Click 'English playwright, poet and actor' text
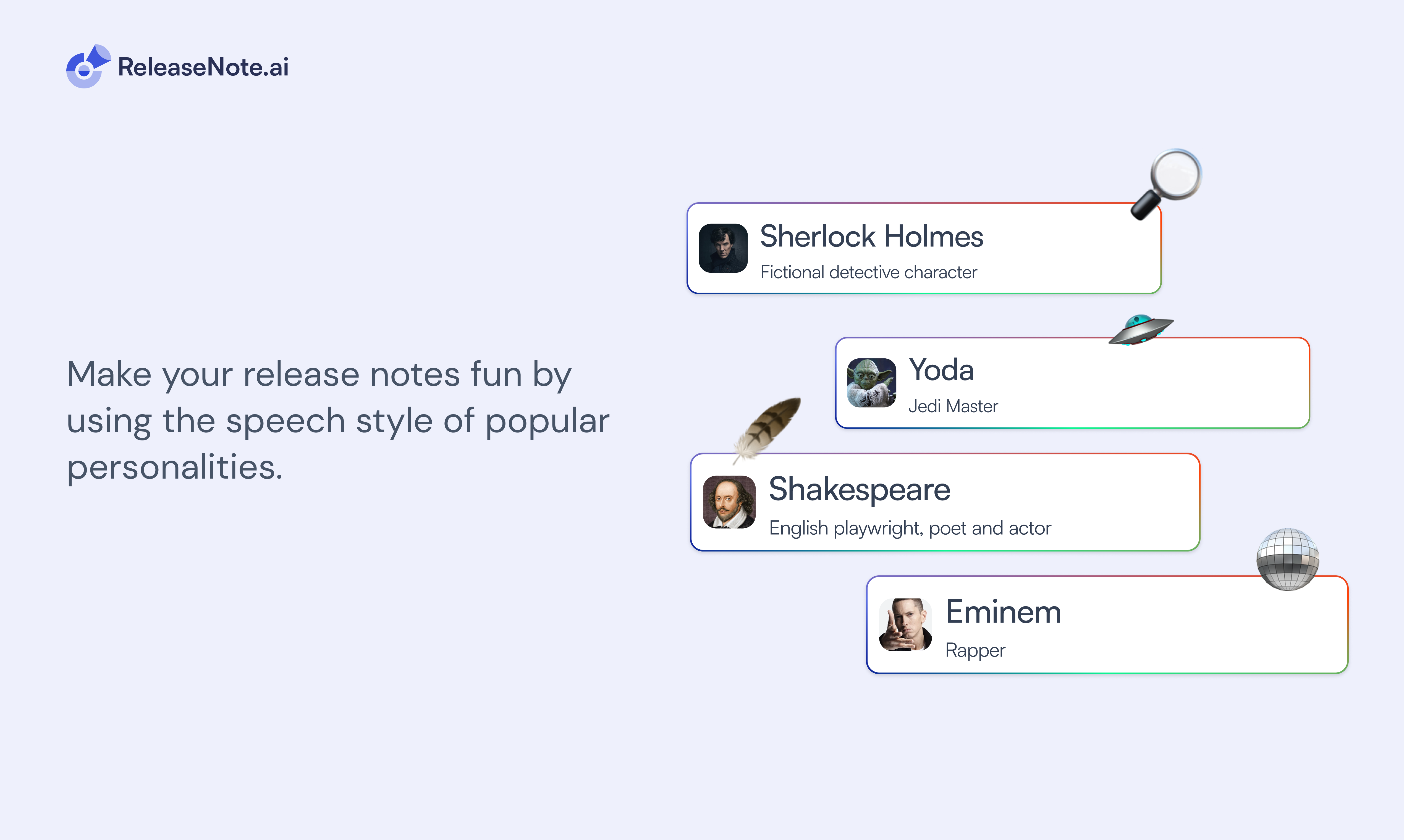This screenshot has width=1404, height=840. coord(910,528)
